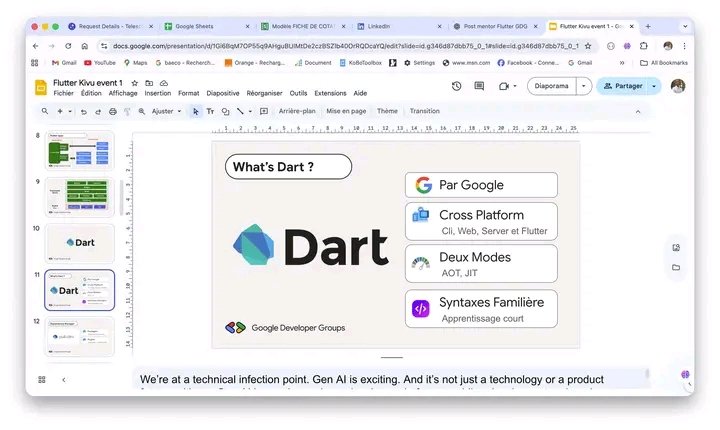Click the print icon
Viewport: 720px width, 430px height.
pyautogui.click(x=113, y=112)
